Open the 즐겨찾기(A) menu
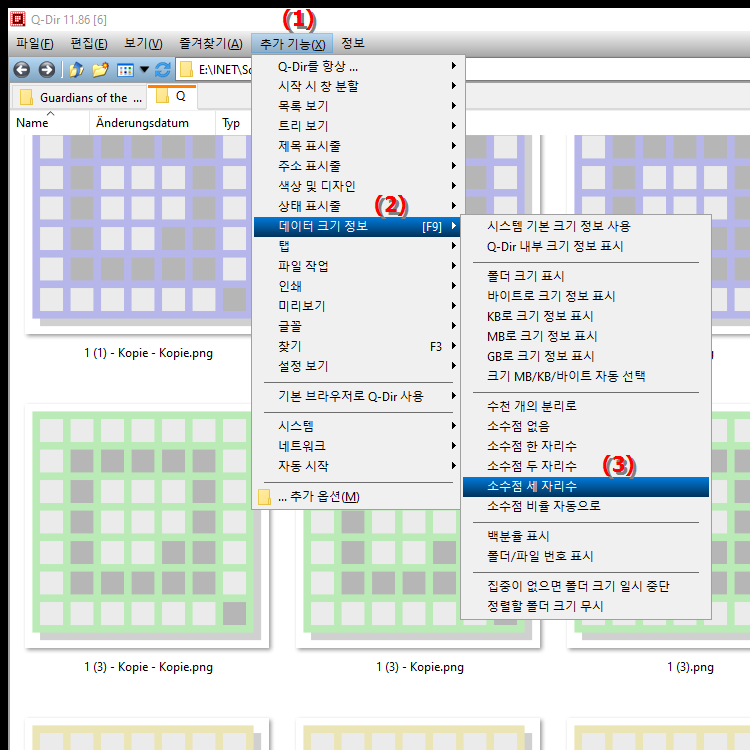750x750 pixels. (x=210, y=44)
